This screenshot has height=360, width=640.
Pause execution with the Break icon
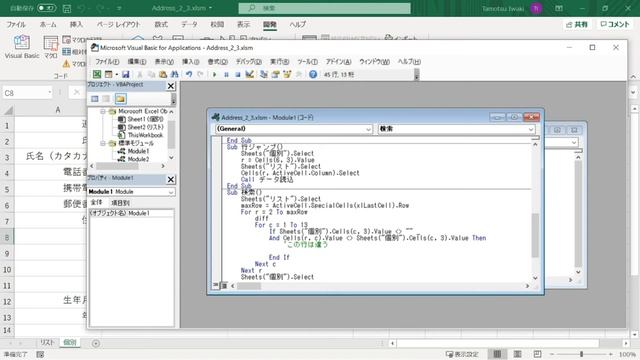(x=226, y=74)
